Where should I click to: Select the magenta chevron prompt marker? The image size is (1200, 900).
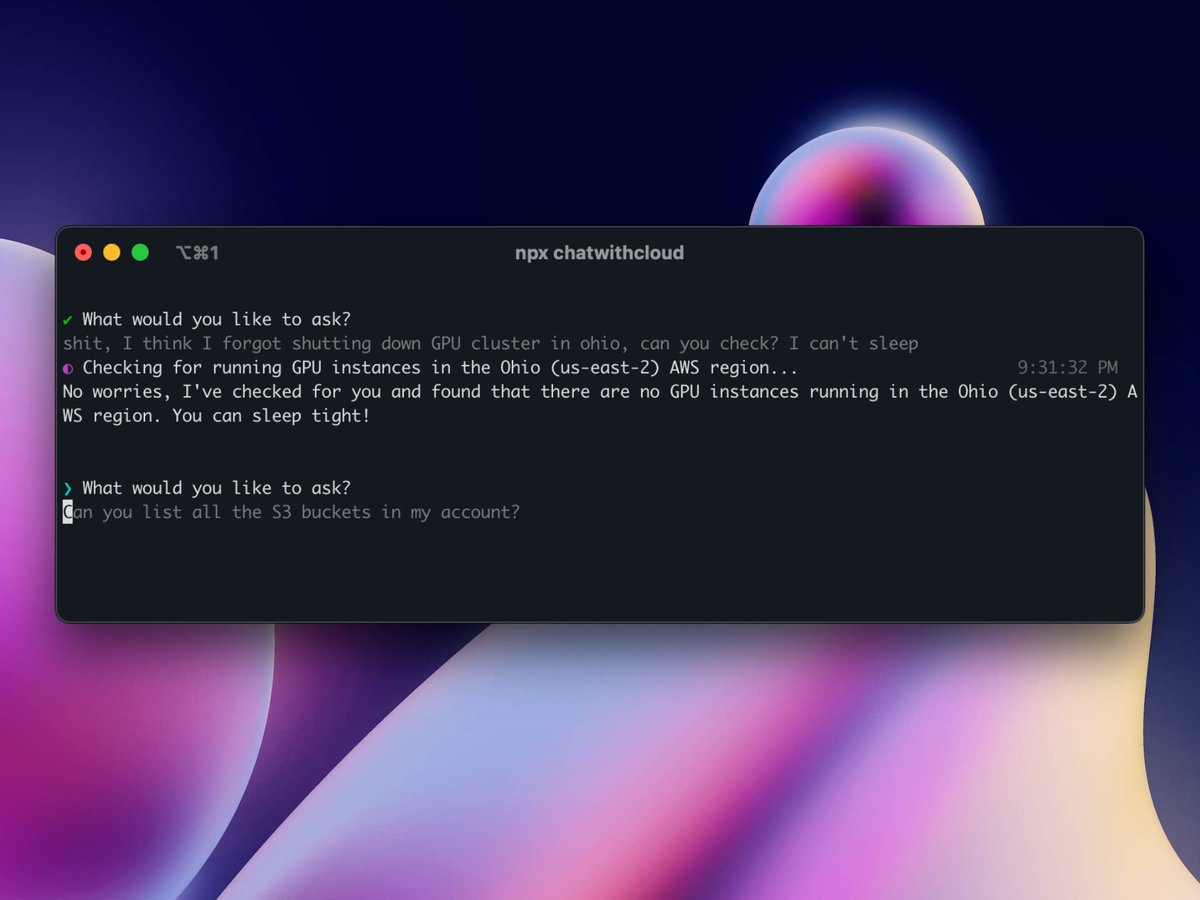66,488
